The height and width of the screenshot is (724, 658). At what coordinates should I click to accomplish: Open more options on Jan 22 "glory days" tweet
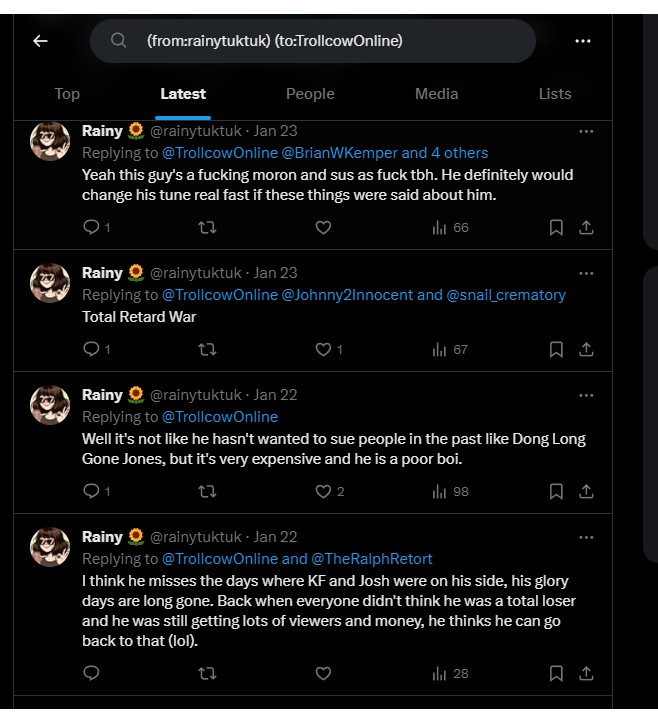(586, 537)
